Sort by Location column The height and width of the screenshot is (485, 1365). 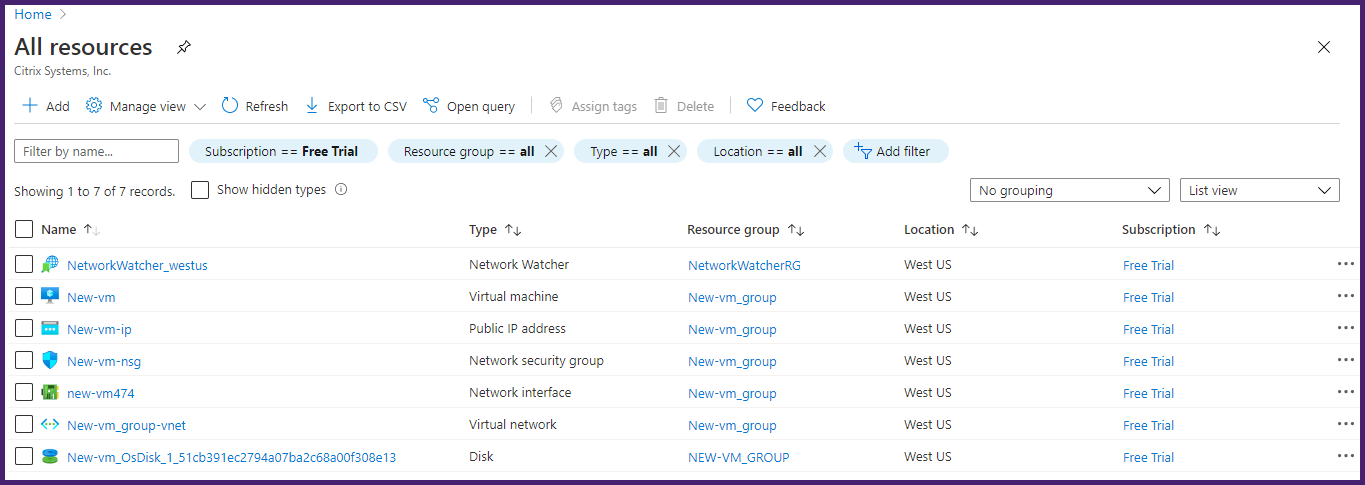[940, 230]
